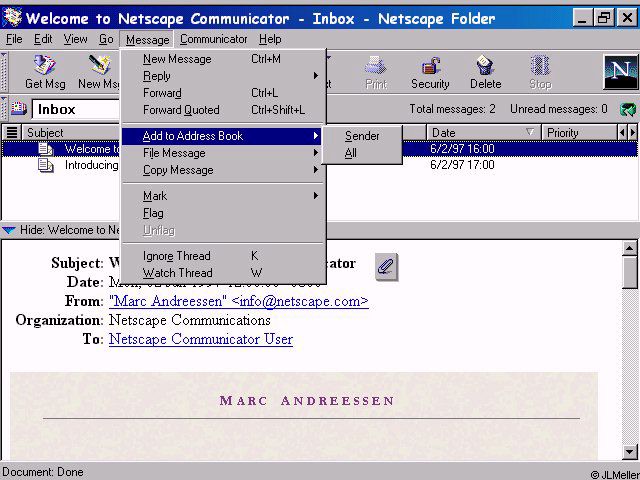Click the vertical scrollbar thumb
640x480 pixels.
point(630,273)
